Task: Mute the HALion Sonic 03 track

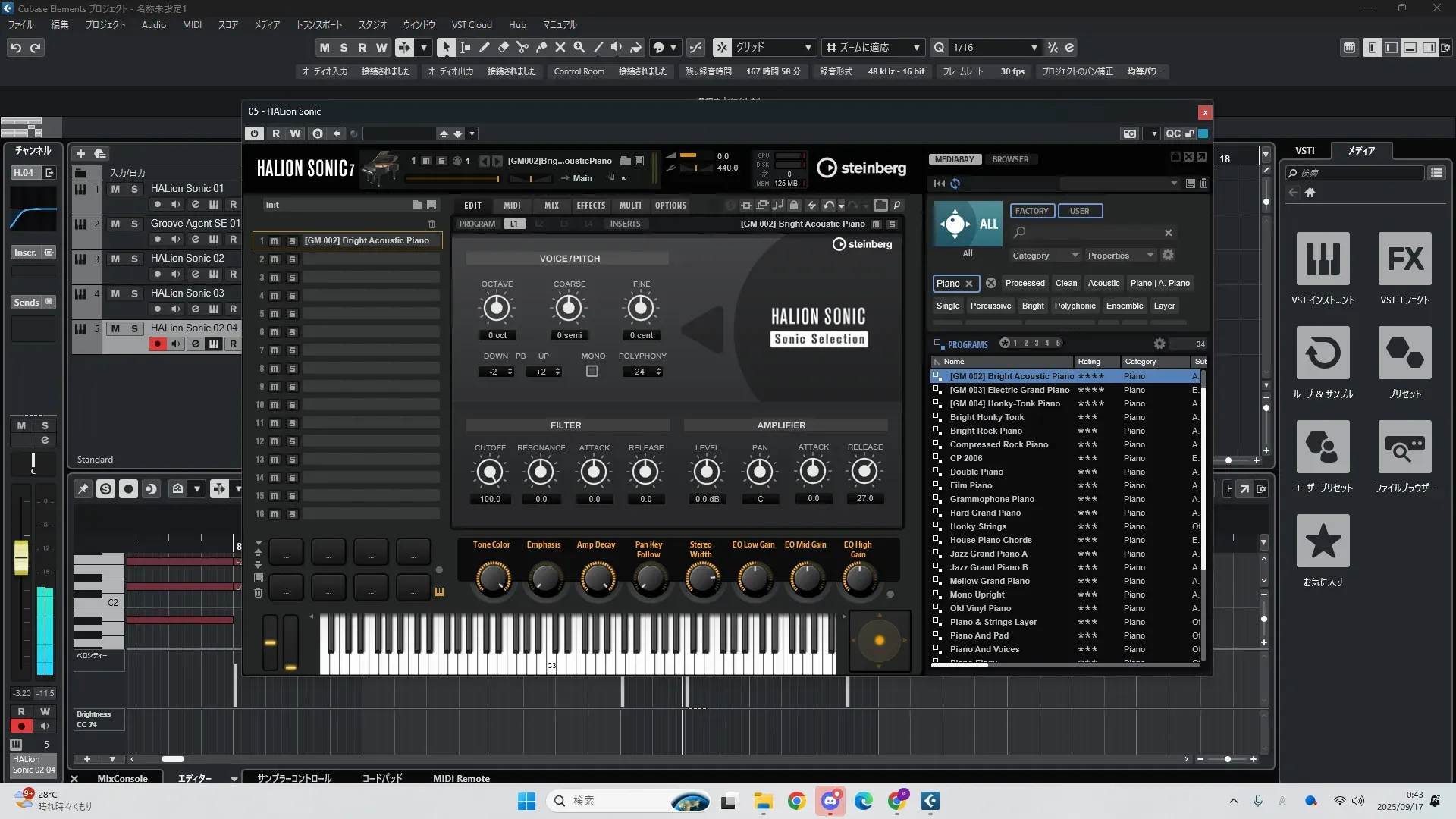Action: 115,293
